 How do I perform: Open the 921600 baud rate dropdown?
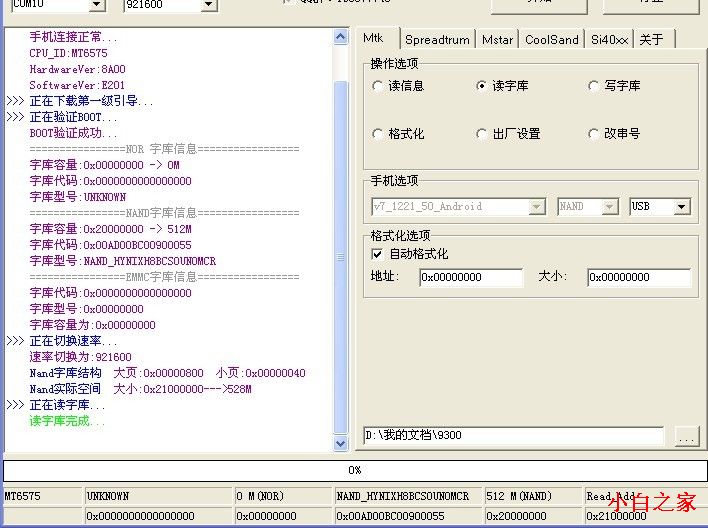coord(208,5)
